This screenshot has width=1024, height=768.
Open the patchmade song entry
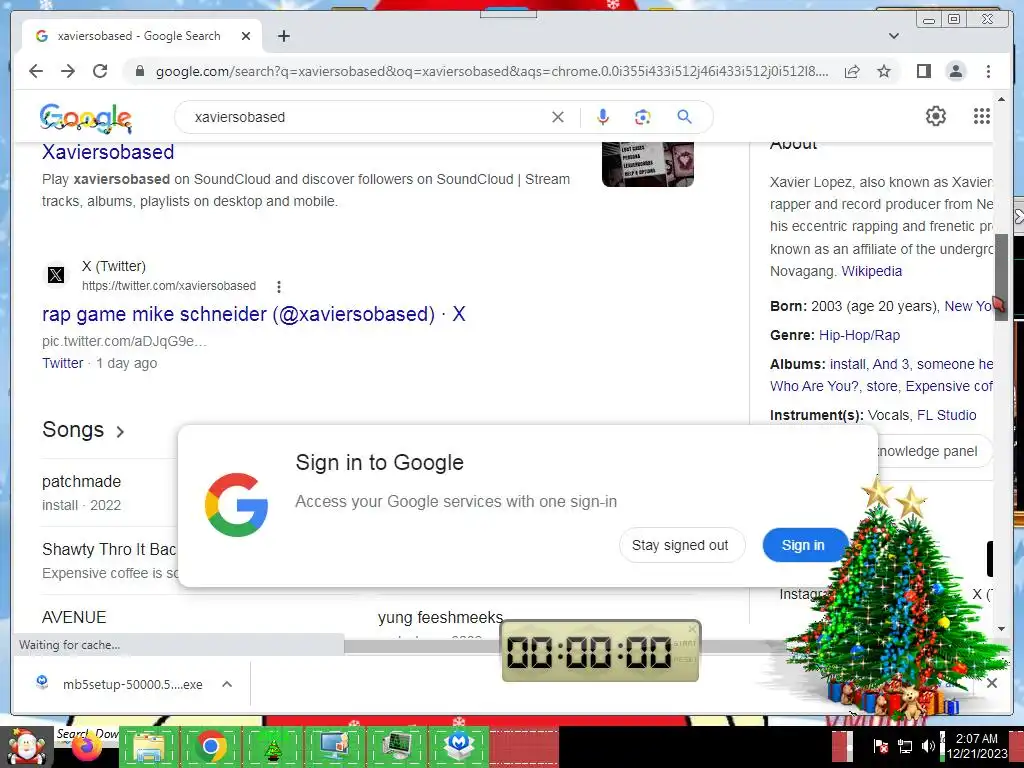82,481
